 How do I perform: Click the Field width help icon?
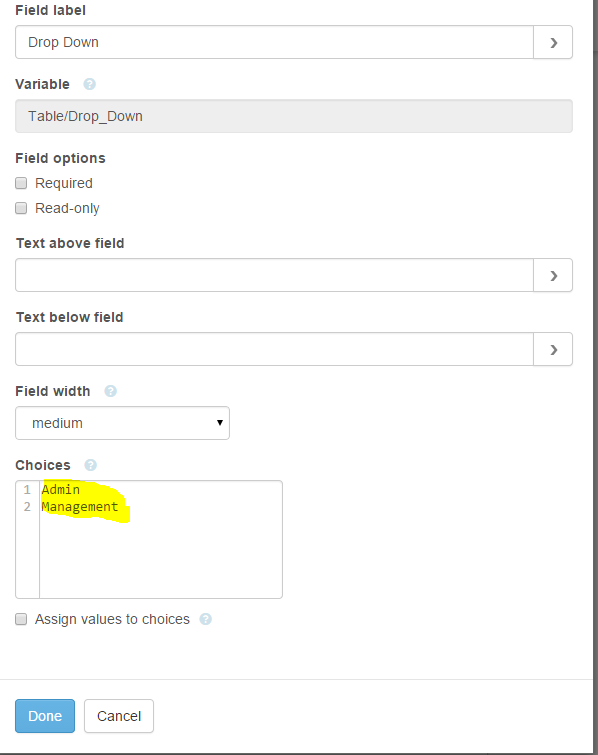pyautogui.click(x=111, y=391)
